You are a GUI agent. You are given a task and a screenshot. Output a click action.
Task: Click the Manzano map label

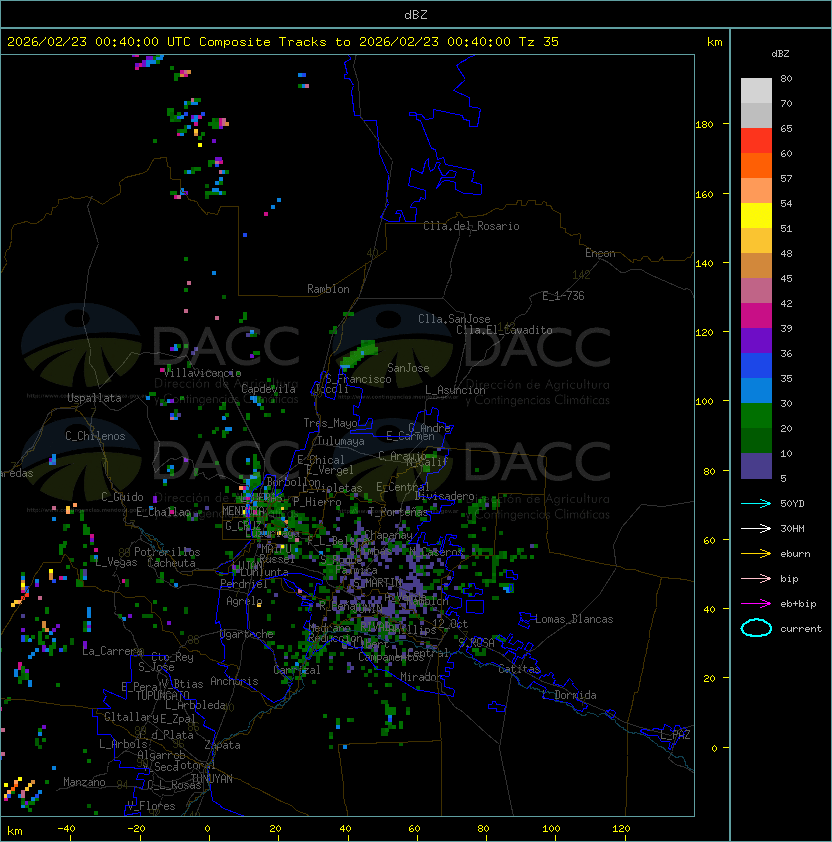point(84,782)
